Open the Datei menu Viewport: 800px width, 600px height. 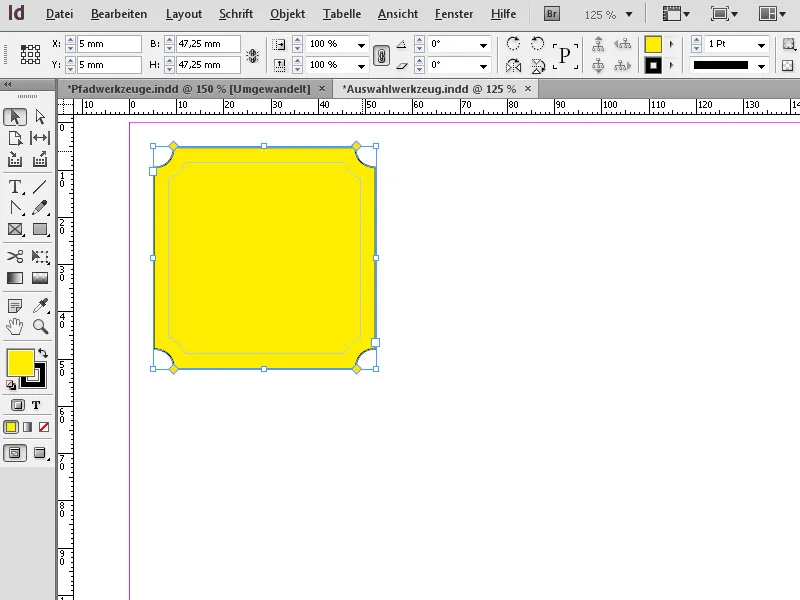pos(59,14)
